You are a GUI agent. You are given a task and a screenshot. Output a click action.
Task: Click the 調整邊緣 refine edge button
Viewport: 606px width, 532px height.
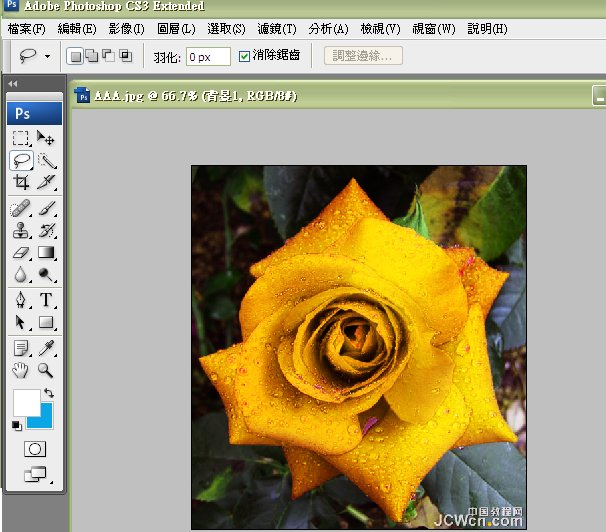pos(363,55)
